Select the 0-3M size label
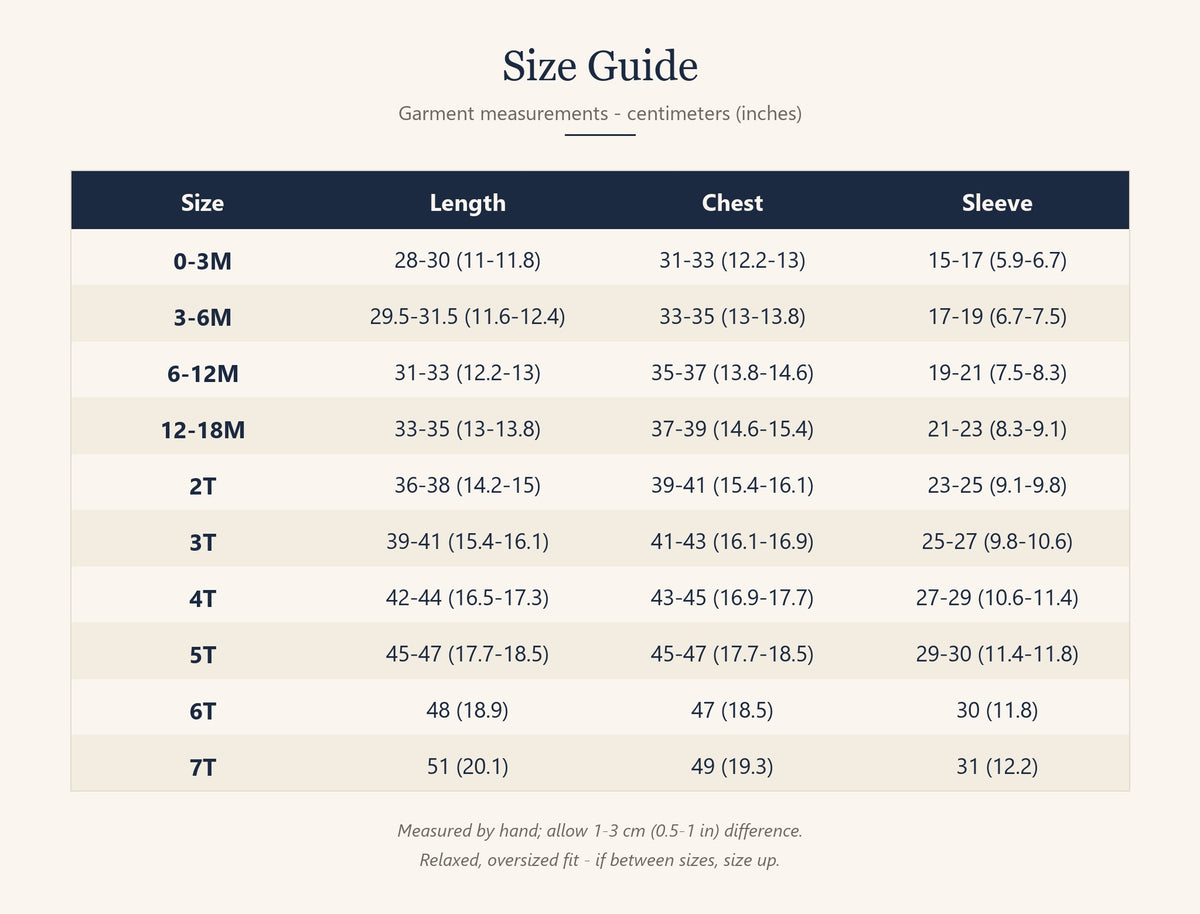Screen dimensions: 1200x914 [x=202, y=262]
